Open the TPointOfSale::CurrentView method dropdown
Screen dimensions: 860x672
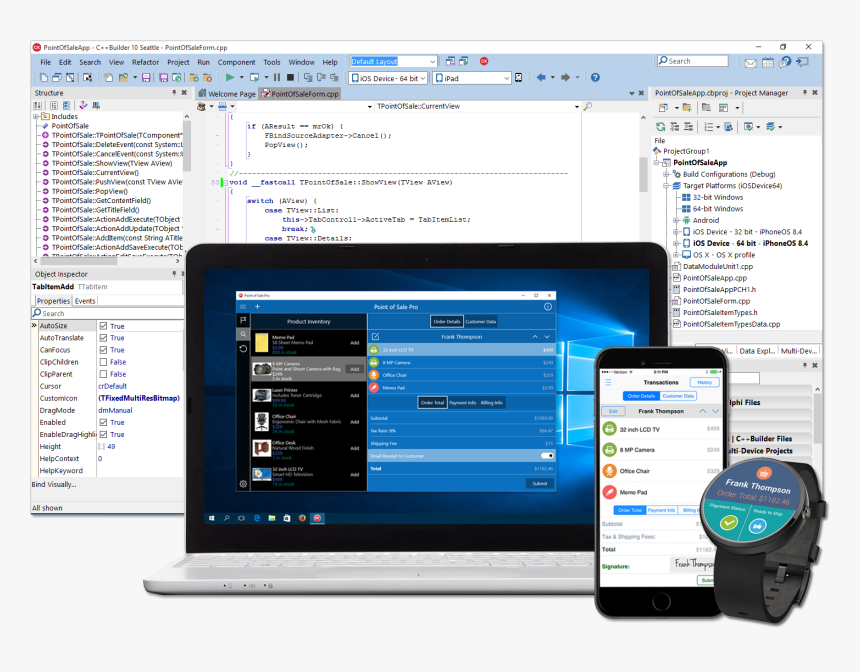pyautogui.click(x=576, y=106)
